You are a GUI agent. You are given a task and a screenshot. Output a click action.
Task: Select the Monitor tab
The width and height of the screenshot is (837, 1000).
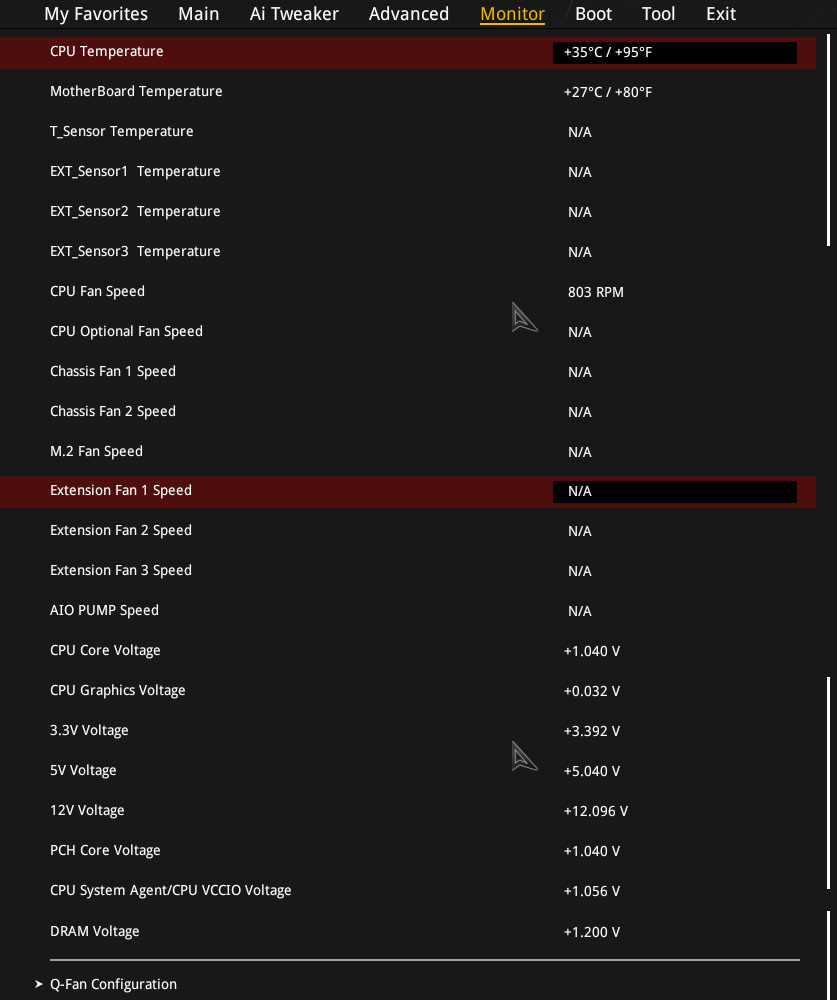pyautogui.click(x=512, y=14)
